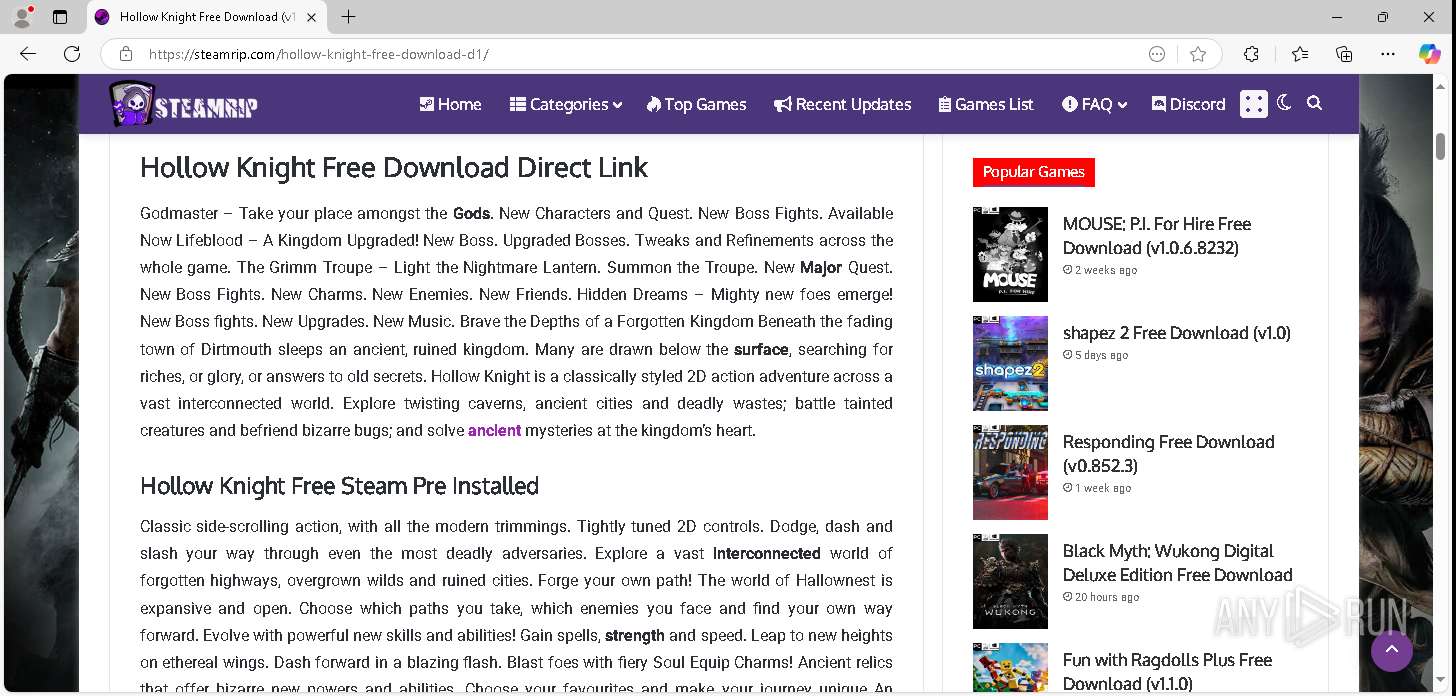
Task: Open the Games List page
Action: tap(986, 104)
